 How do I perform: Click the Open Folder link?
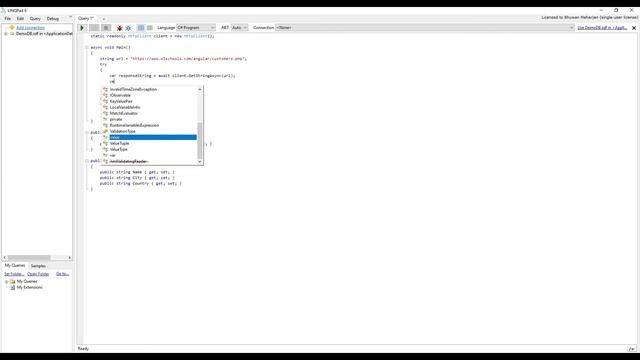point(38,274)
